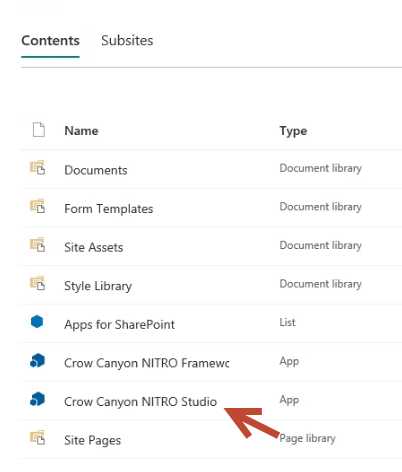Sort by the Type column header

coord(293,131)
